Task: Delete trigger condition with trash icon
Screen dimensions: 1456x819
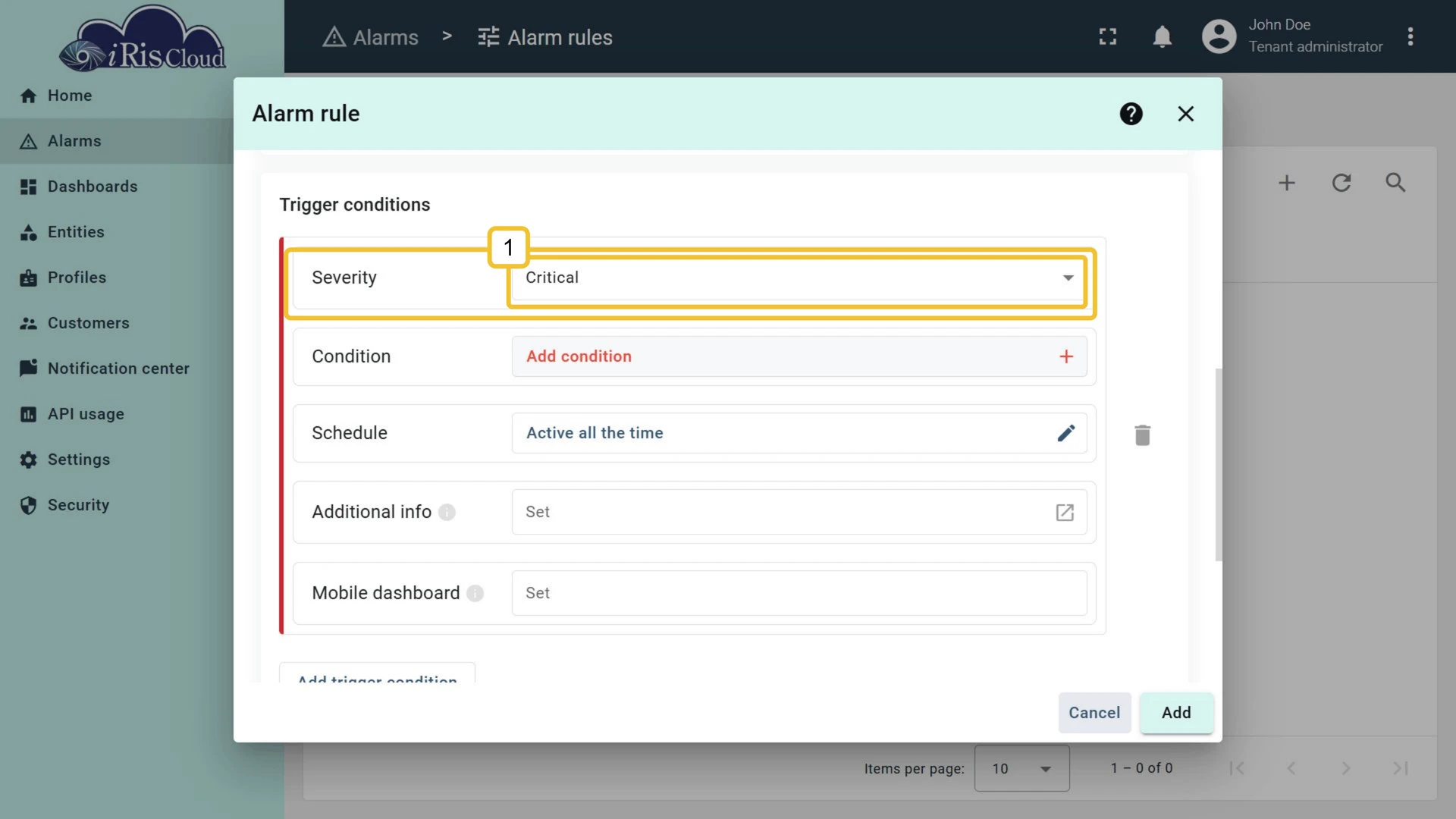Action: (x=1142, y=435)
